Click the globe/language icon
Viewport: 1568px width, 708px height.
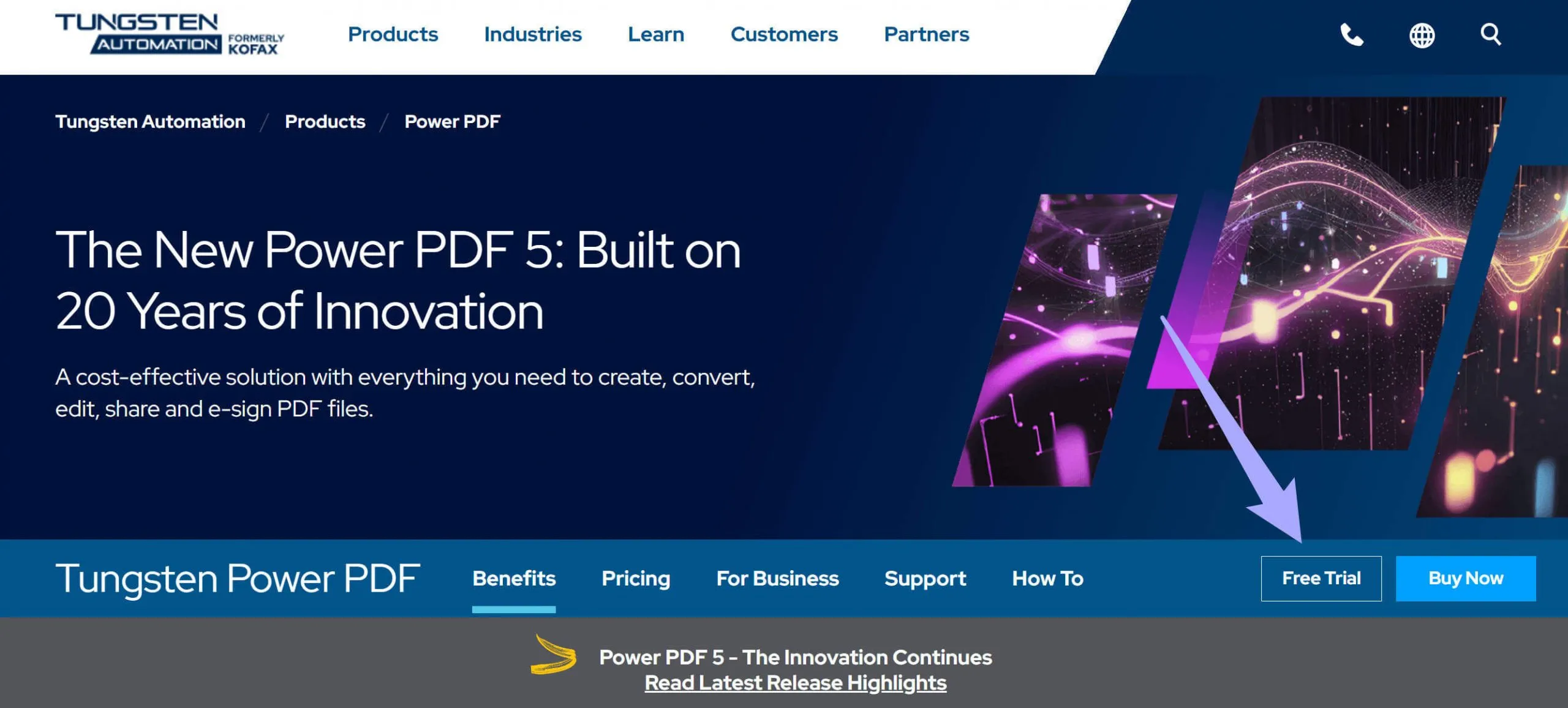click(1421, 35)
